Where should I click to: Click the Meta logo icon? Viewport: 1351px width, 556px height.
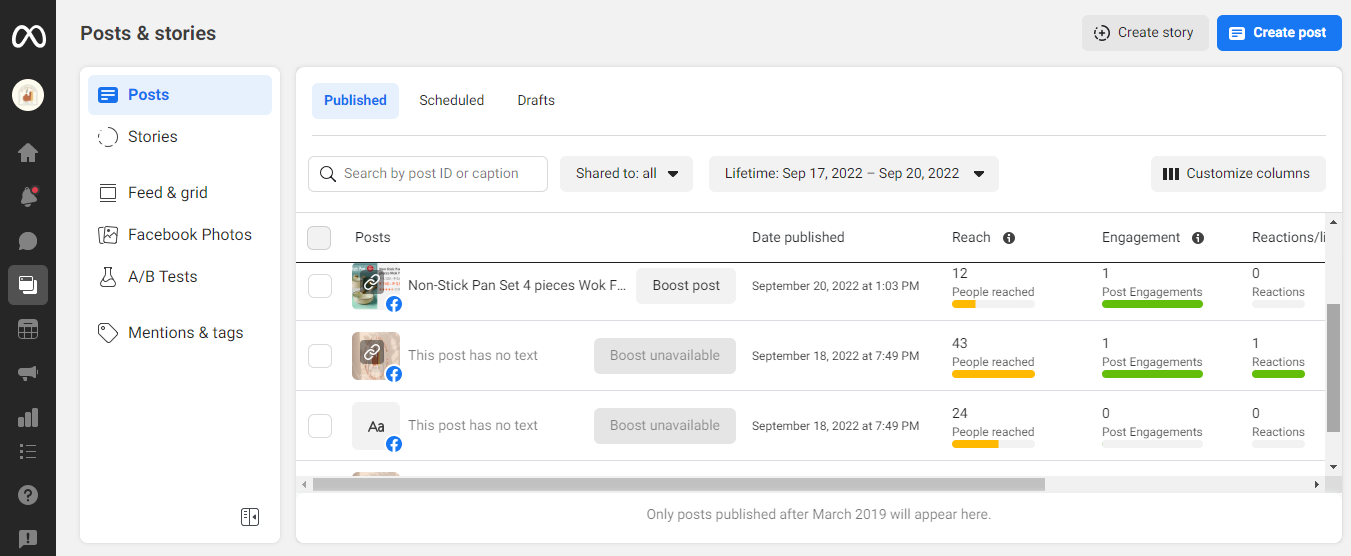coord(28,36)
